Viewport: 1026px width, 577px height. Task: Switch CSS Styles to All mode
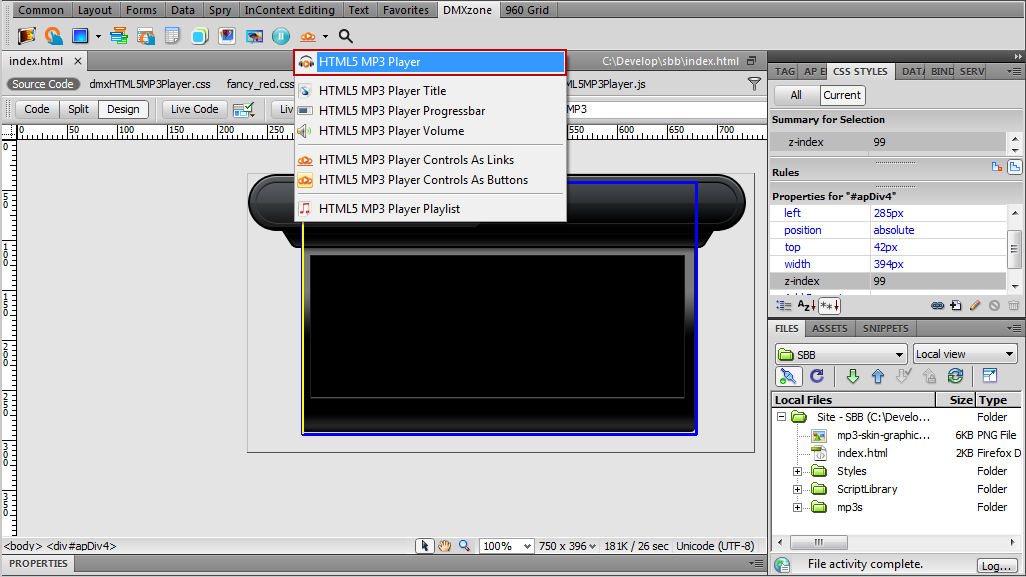click(796, 96)
